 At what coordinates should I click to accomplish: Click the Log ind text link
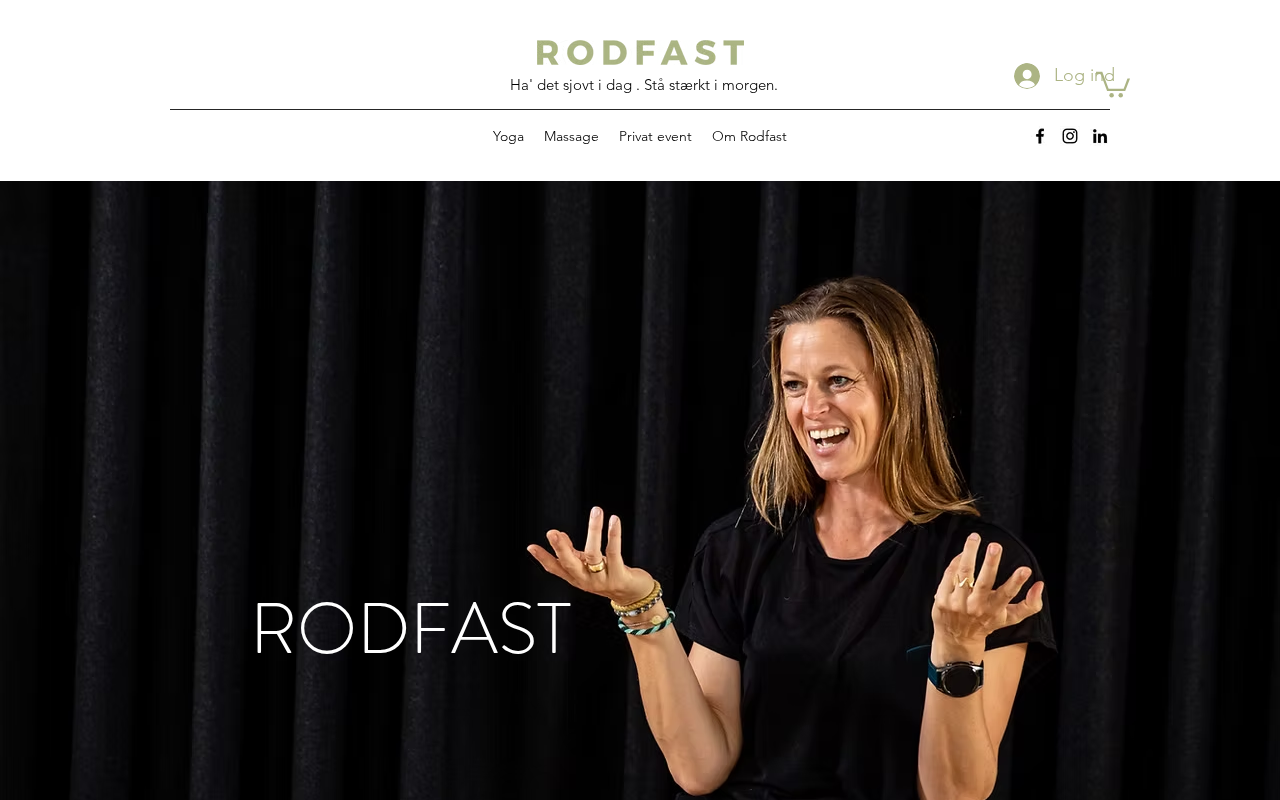1084,76
